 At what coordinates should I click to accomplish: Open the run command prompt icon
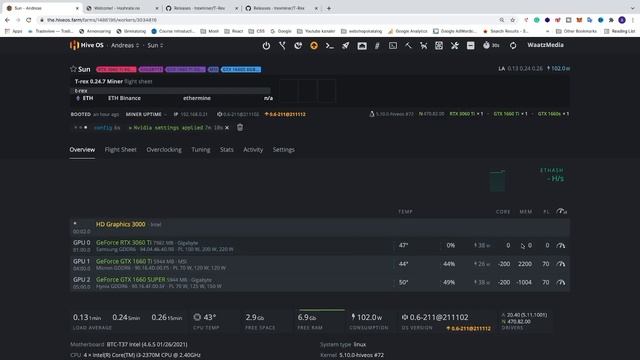pos(330,46)
